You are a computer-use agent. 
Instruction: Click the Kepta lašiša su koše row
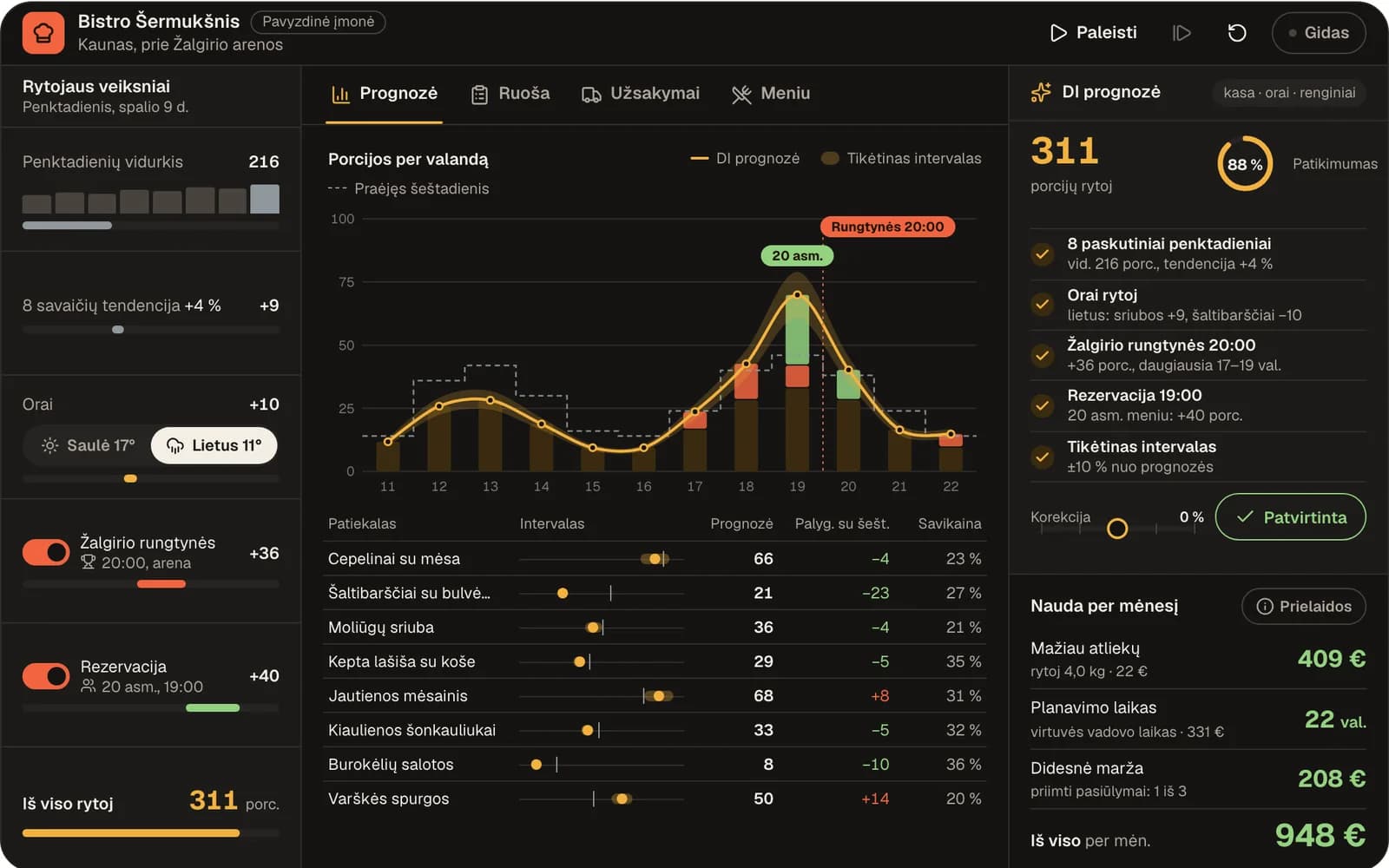[655, 661]
